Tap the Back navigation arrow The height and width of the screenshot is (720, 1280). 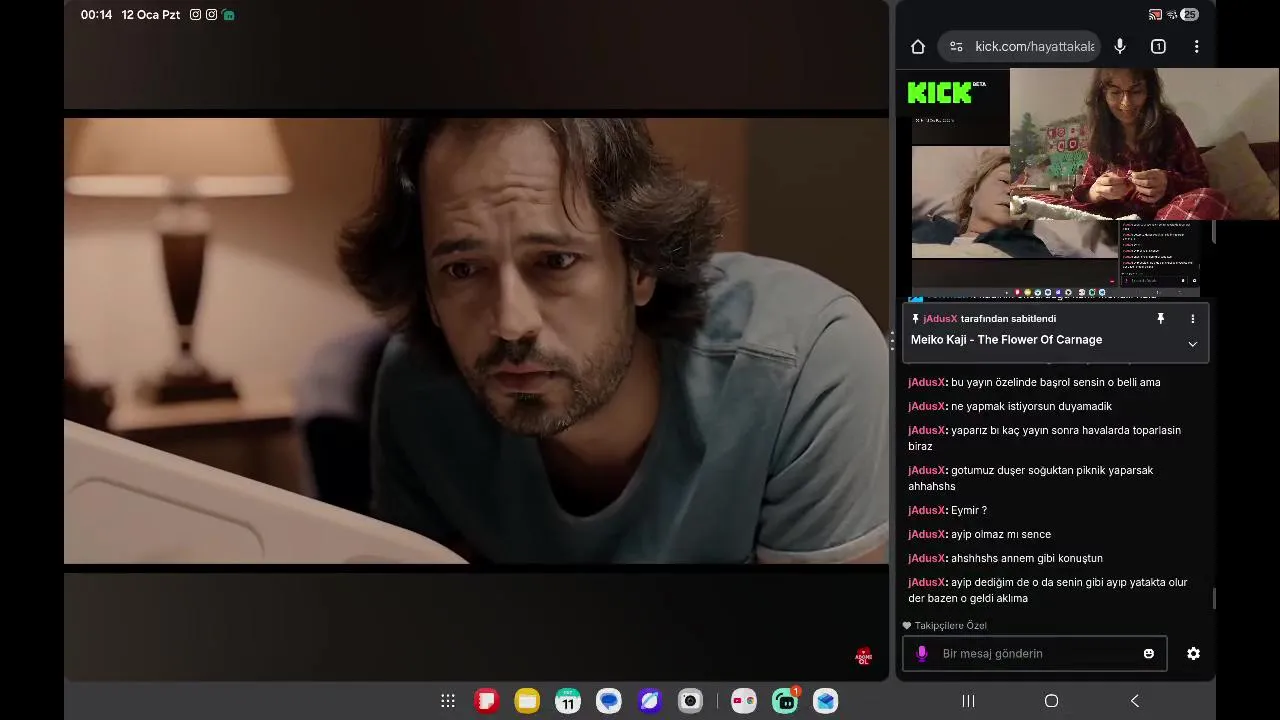[x=1134, y=701]
